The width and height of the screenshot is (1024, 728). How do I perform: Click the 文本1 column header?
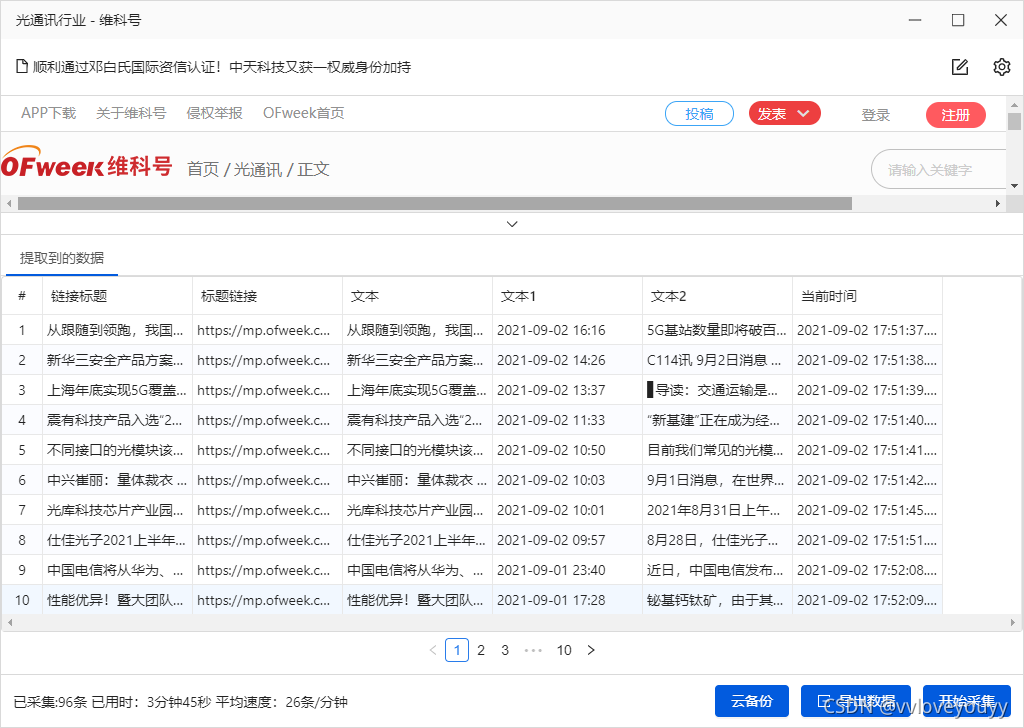[567, 296]
